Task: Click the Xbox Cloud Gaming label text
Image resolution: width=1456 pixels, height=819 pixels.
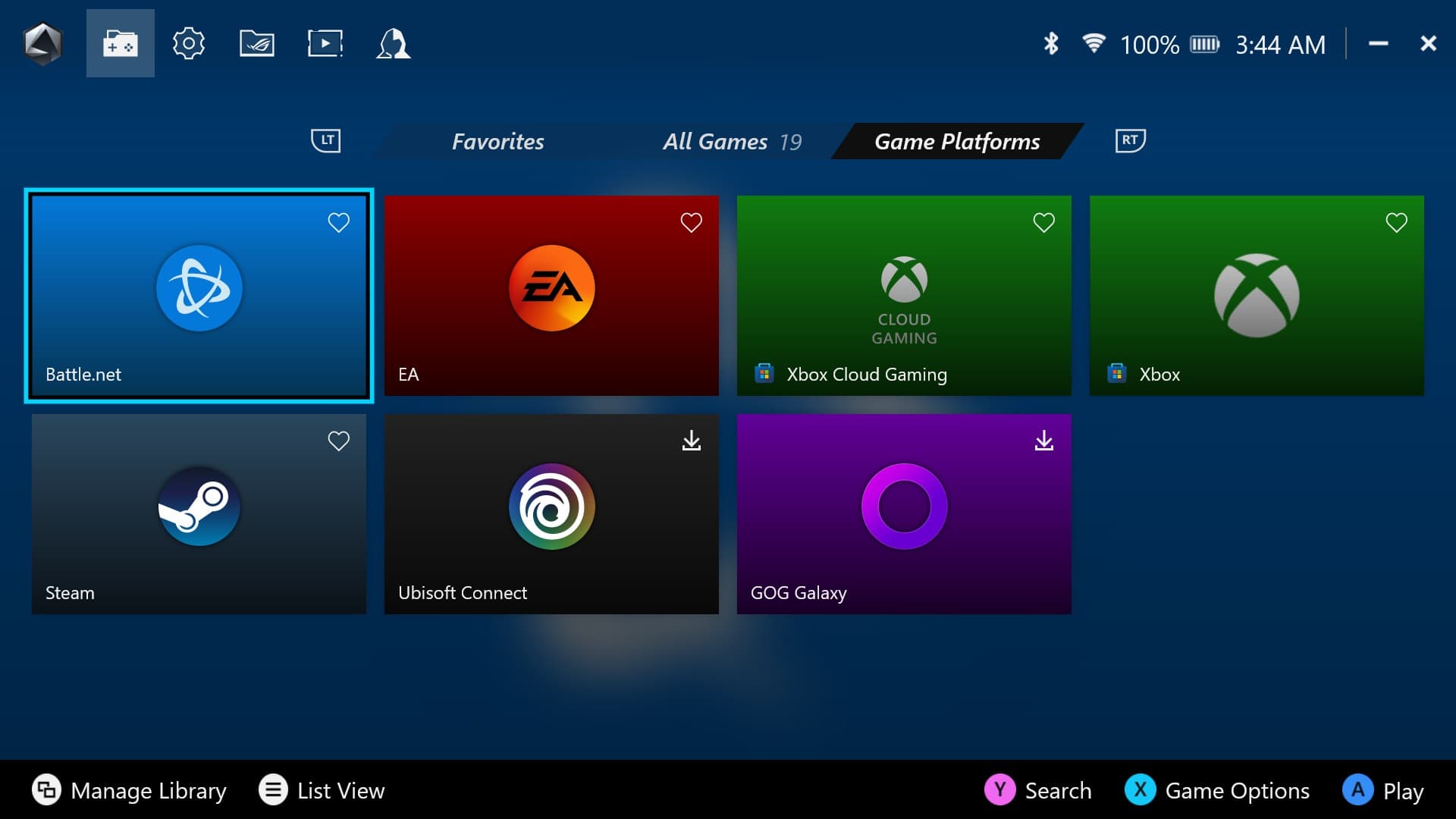Action: 867,375
